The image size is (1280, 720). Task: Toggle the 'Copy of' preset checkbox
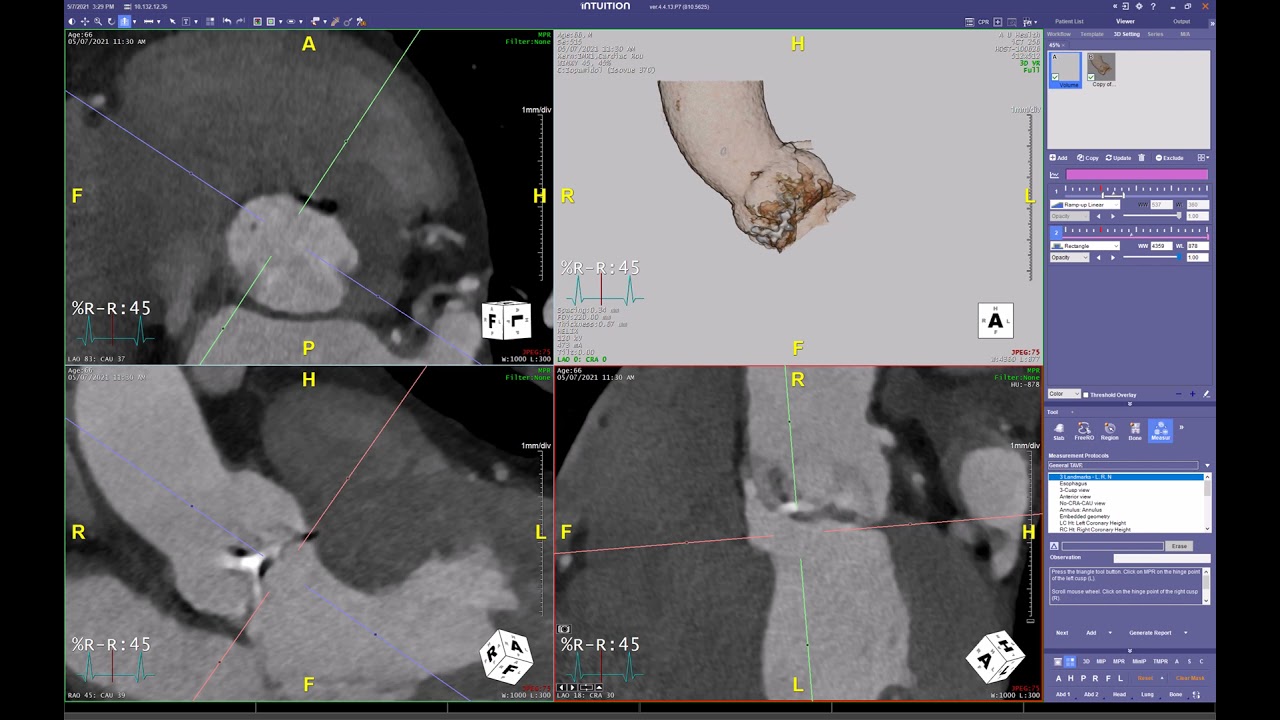pos(1091,77)
